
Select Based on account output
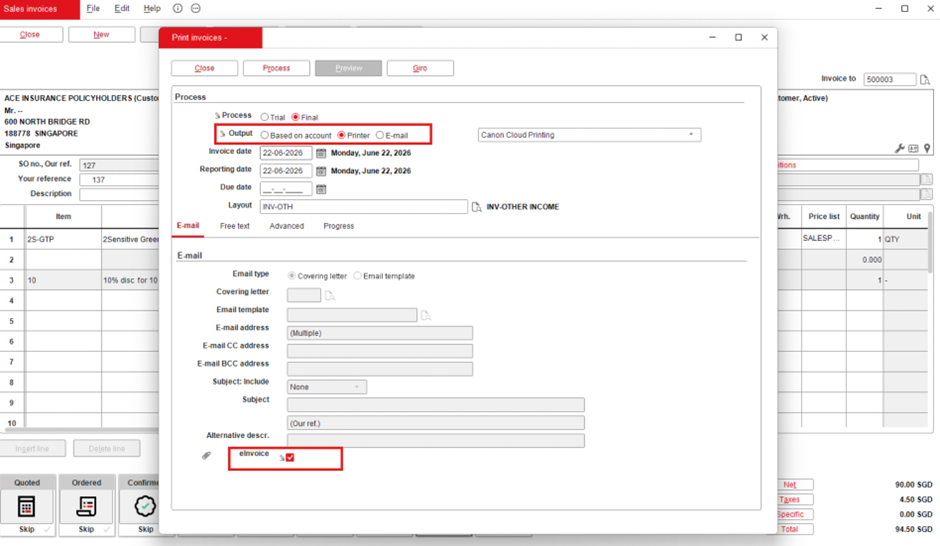(x=264, y=135)
